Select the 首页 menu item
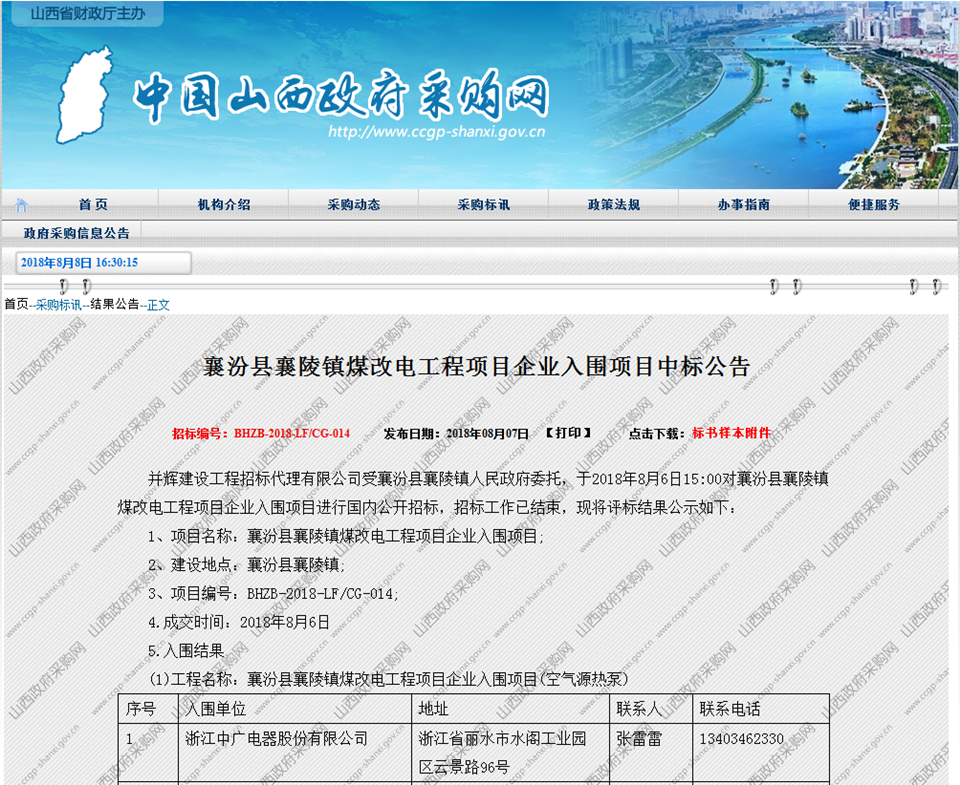Screen dimensions: 960x785 (92, 202)
